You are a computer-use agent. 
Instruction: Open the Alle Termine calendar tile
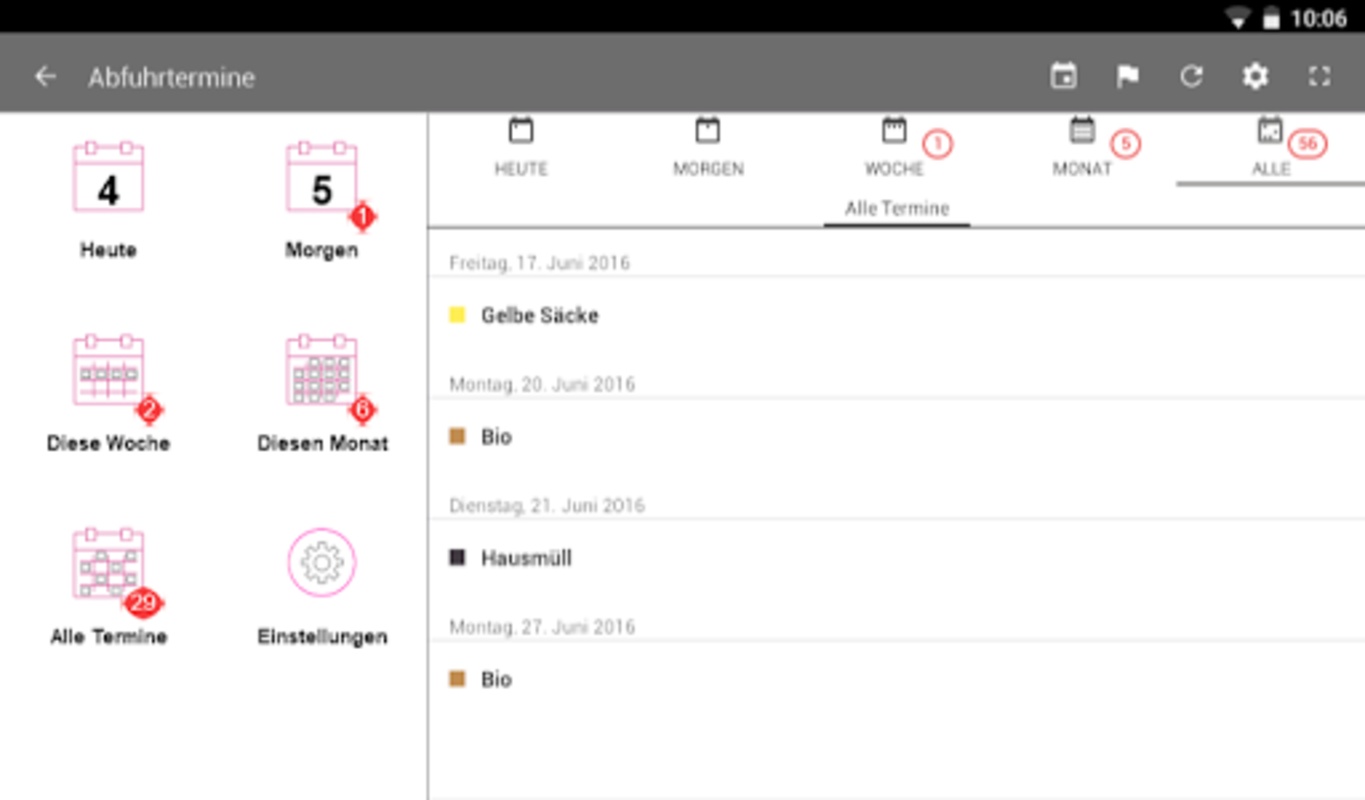(x=108, y=563)
